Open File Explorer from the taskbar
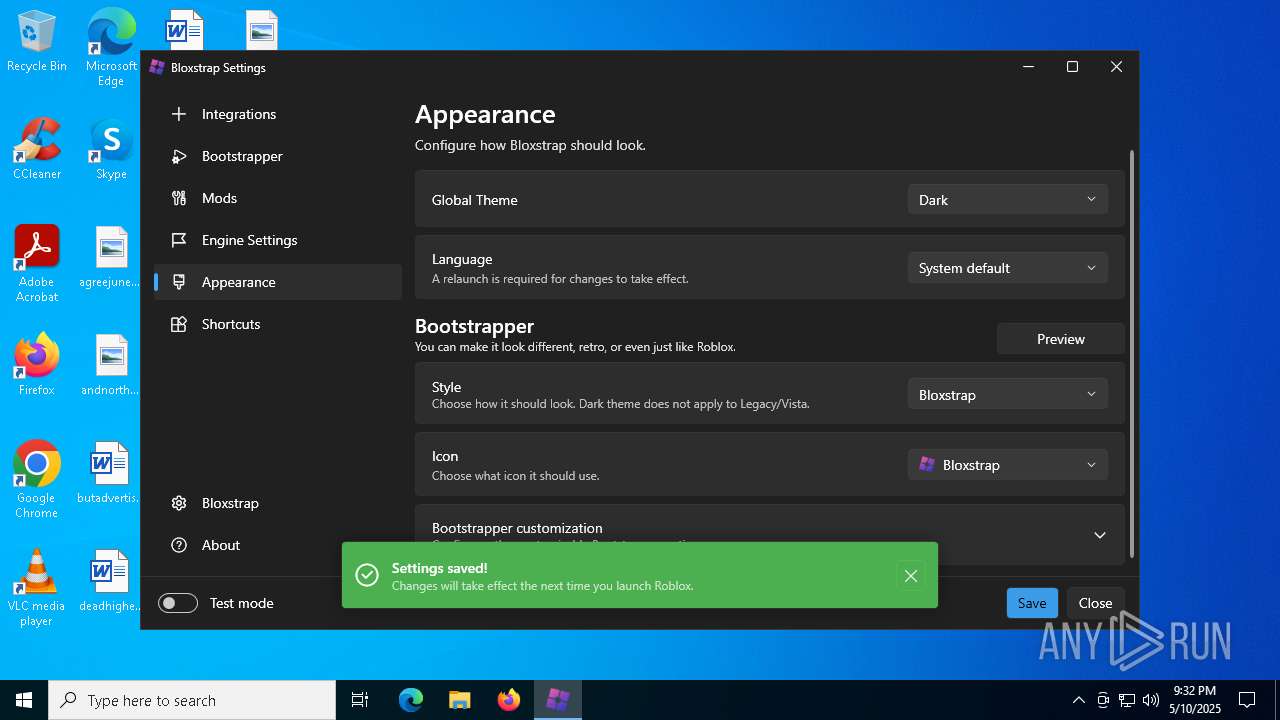The width and height of the screenshot is (1280, 720). point(460,700)
